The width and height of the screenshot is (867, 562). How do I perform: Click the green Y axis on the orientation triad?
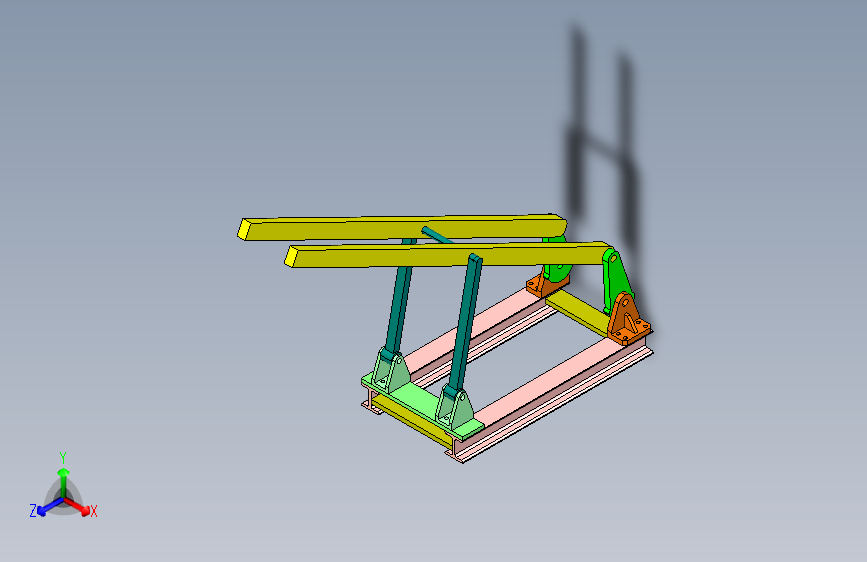click(x=63, y=482)
